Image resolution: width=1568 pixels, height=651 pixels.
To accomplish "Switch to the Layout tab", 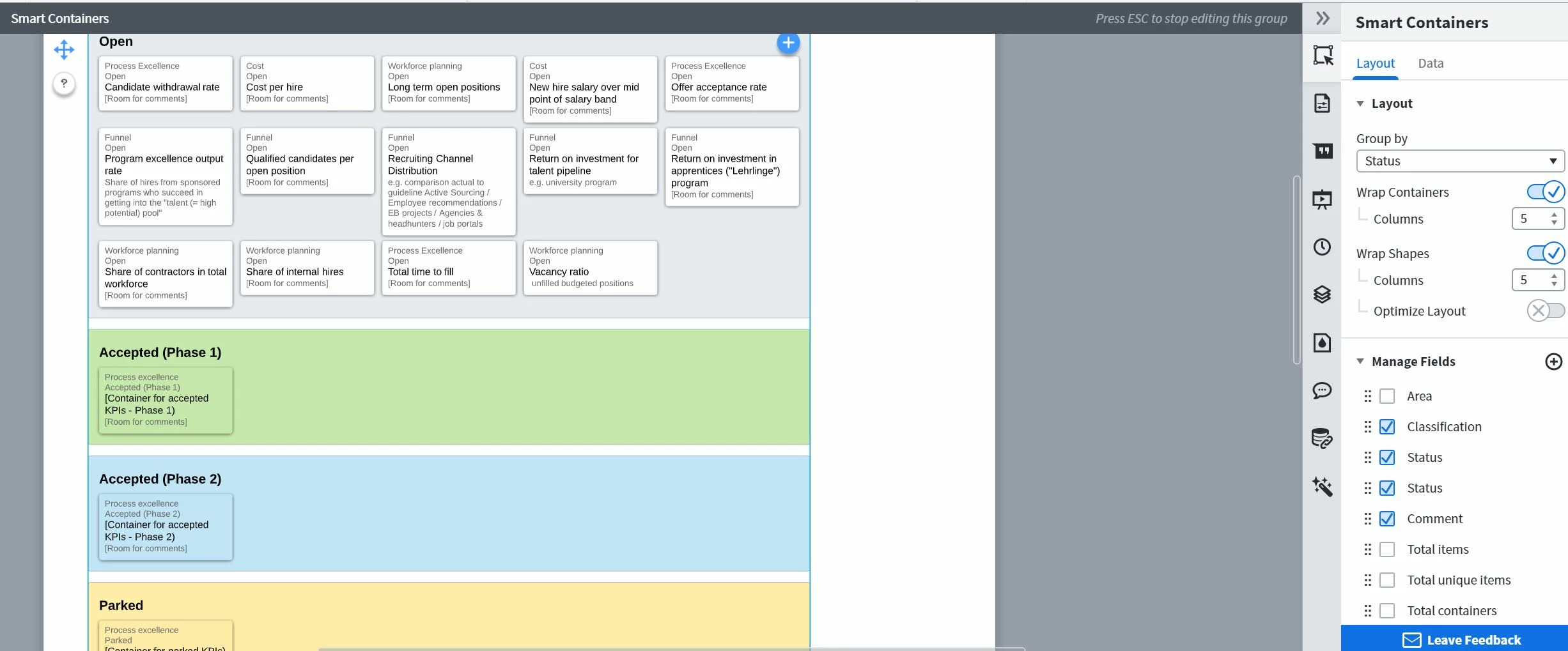I will 1376,63.
